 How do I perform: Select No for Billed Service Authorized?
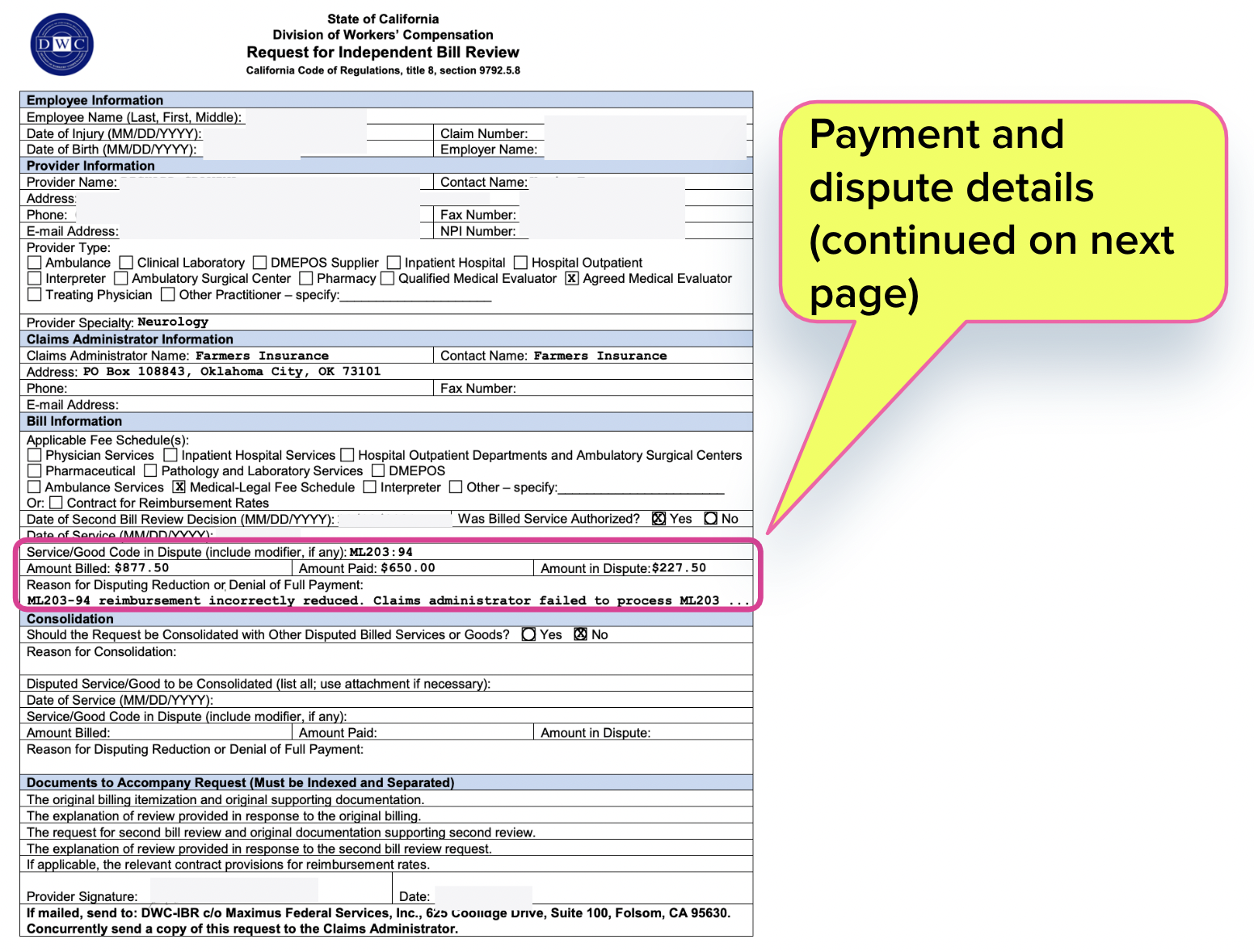[x=710, y=518]
